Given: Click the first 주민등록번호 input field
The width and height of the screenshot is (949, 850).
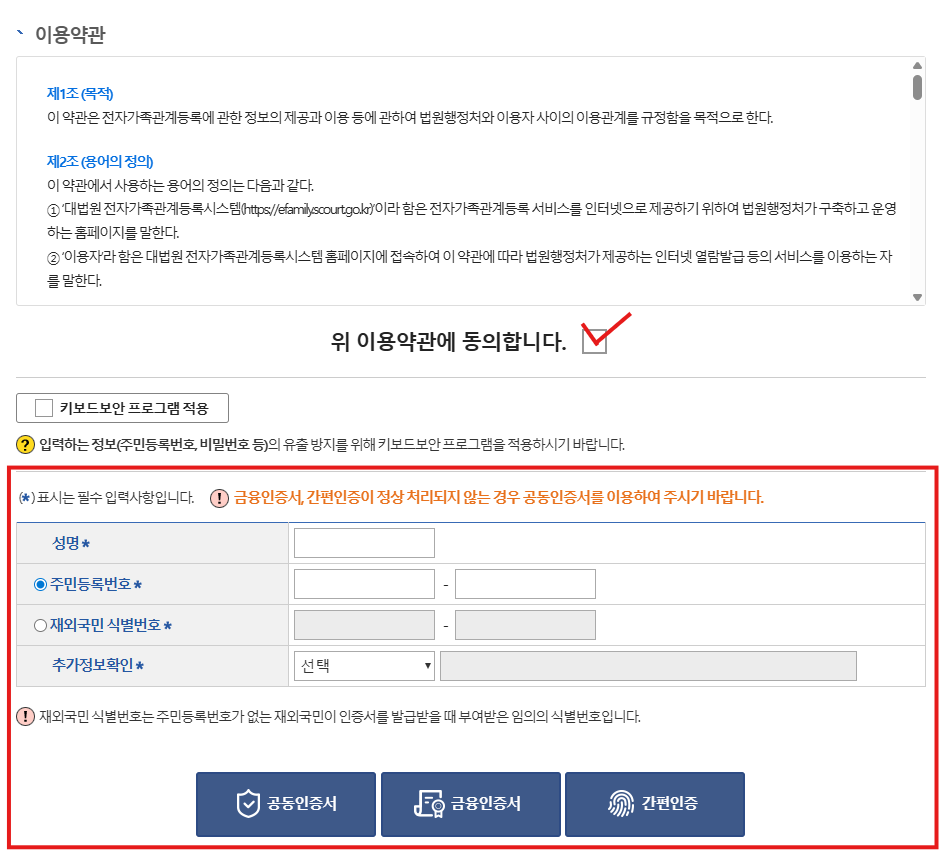Looking at the screenshot, I should [364, 584].
